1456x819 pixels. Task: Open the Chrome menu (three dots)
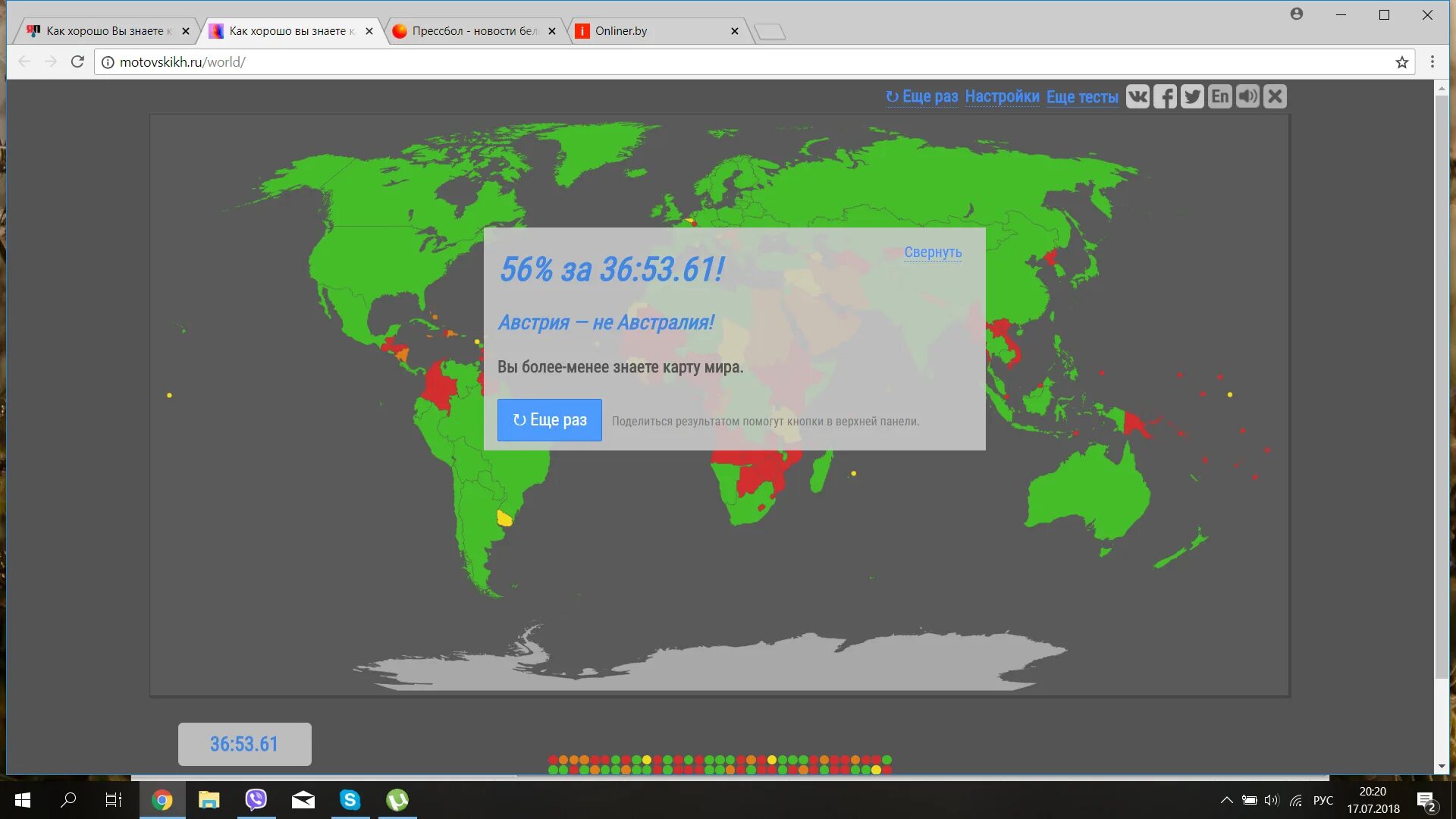(1432, 62)
